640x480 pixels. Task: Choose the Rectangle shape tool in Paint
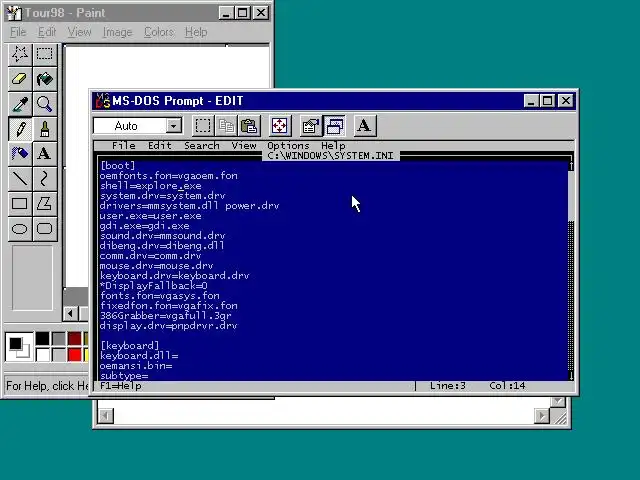tap(20, 204)
